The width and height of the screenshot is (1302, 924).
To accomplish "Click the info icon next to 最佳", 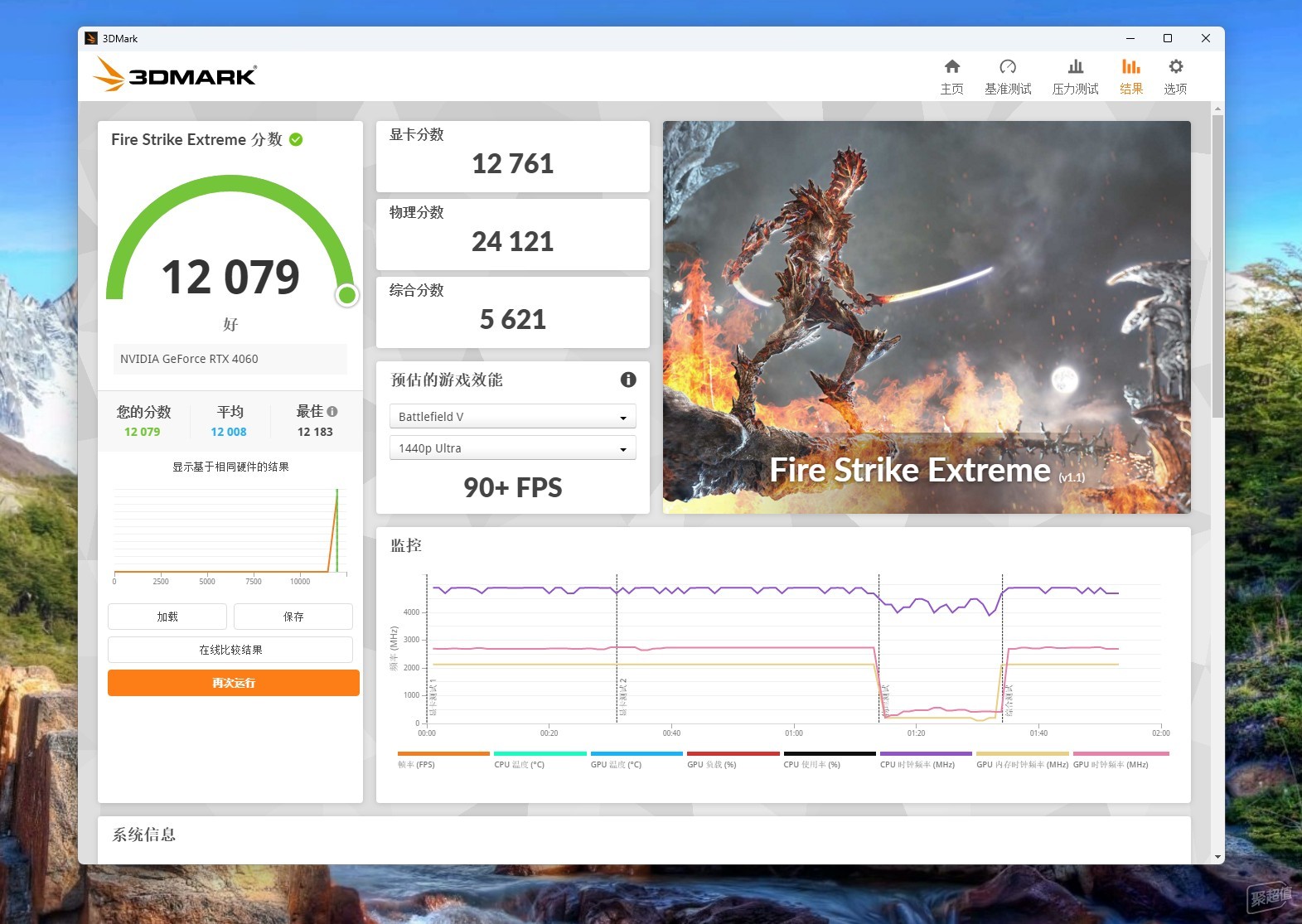I will coord(332,411).
